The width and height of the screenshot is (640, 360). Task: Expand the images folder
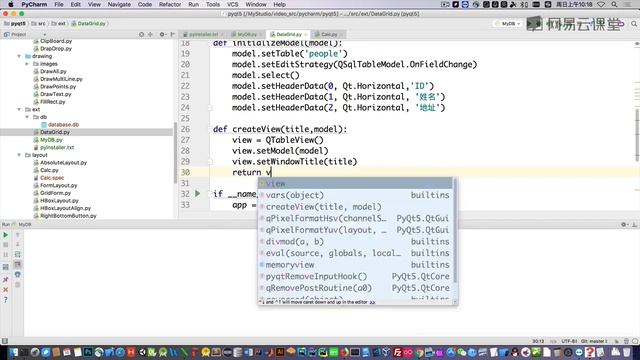(x=27, y=64)
